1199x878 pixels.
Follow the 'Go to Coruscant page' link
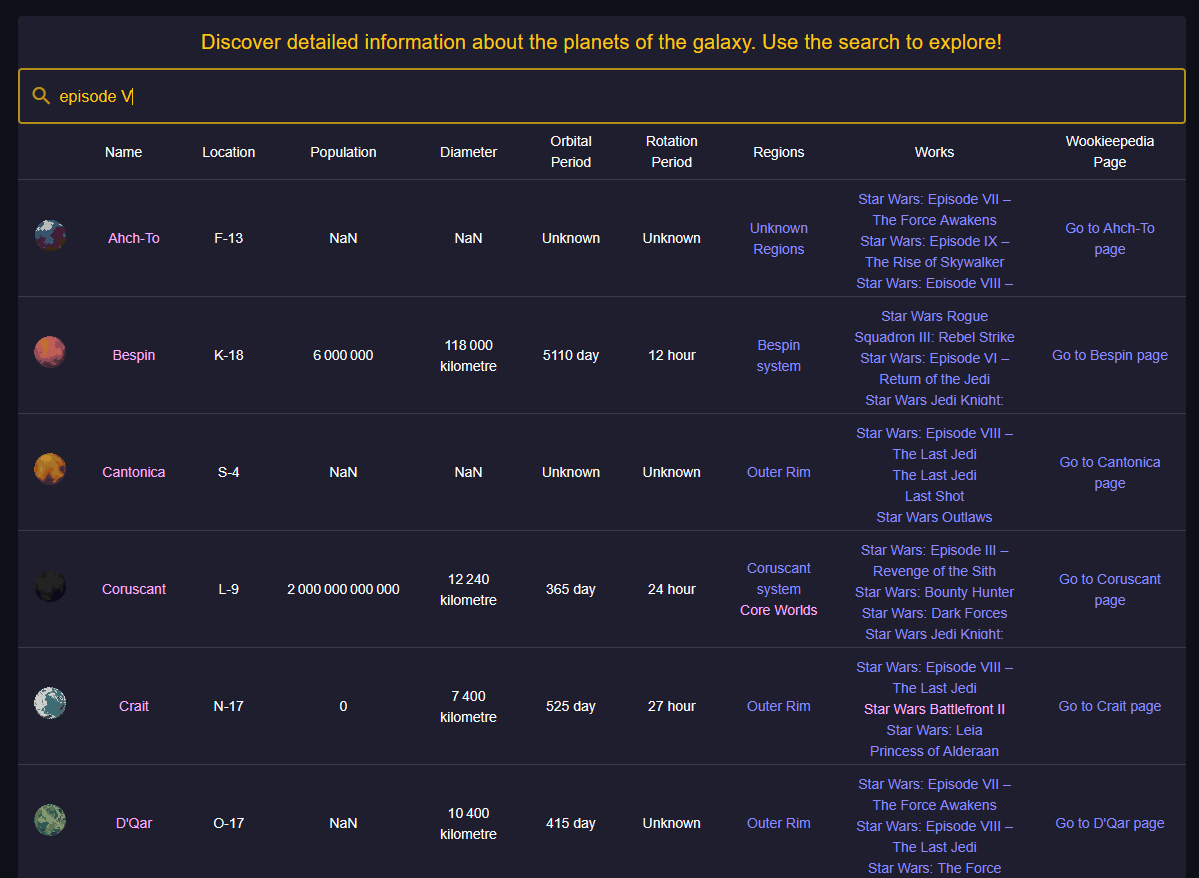pyautogui.click(x=1110, y=590)
